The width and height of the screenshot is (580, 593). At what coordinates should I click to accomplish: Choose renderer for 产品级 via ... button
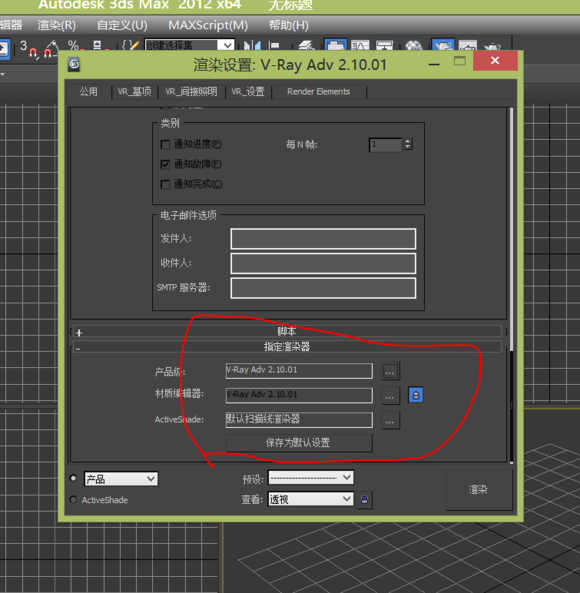coord(390,371)
